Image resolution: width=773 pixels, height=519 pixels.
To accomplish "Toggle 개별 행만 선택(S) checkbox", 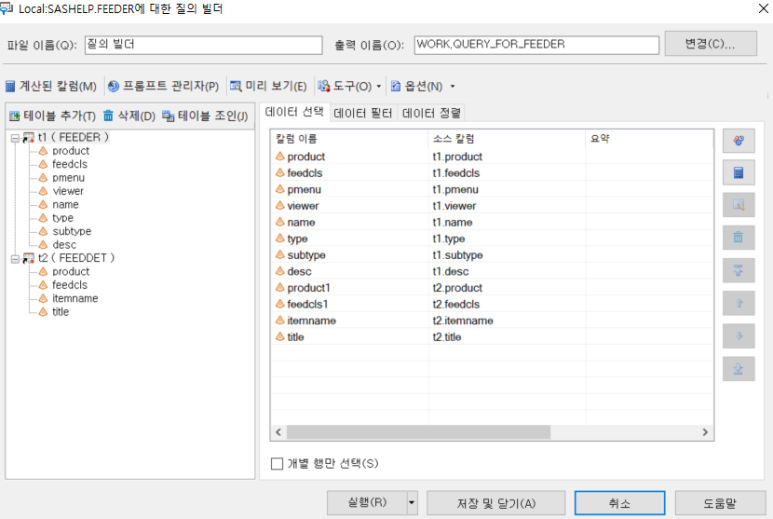I will [x=277, y=464].
